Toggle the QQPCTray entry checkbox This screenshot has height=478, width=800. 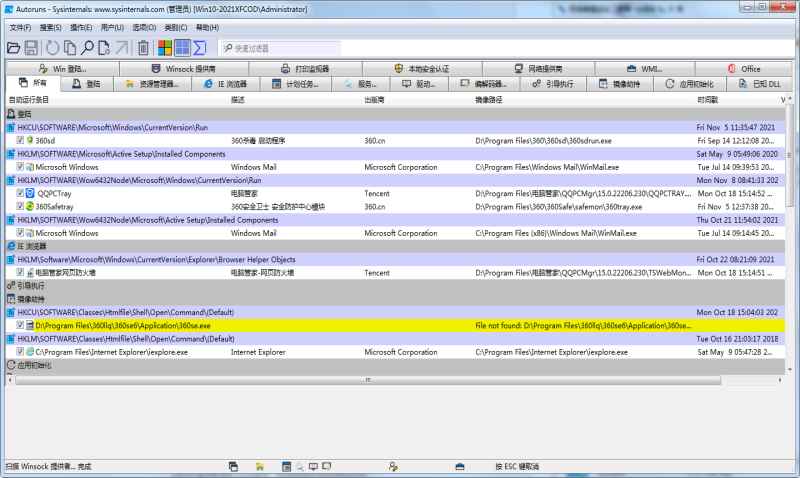[x=20, y=193]
